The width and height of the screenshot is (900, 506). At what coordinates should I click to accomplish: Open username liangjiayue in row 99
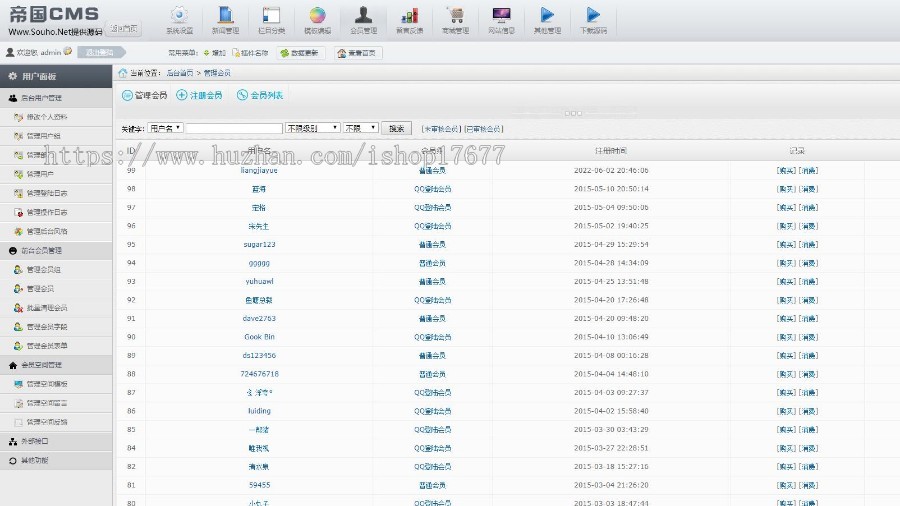pos(259,170)
